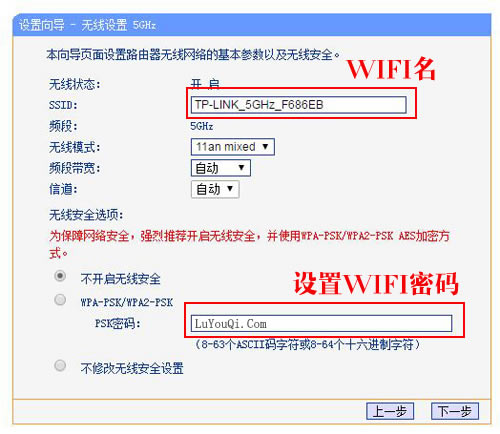Click the 频段 5GHz value text

coord(202,126)
